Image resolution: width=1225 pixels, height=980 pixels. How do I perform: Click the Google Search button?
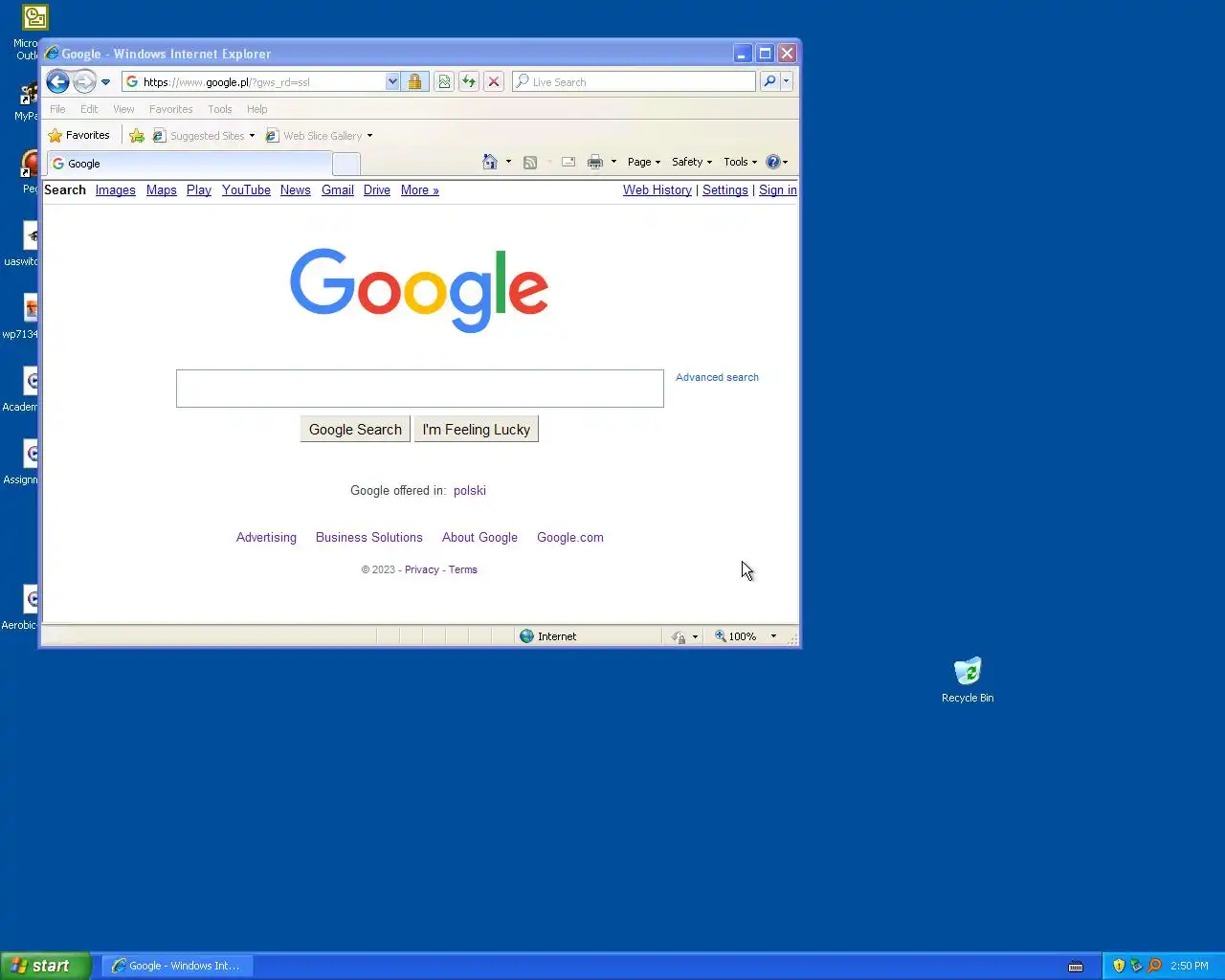(355, 430)
